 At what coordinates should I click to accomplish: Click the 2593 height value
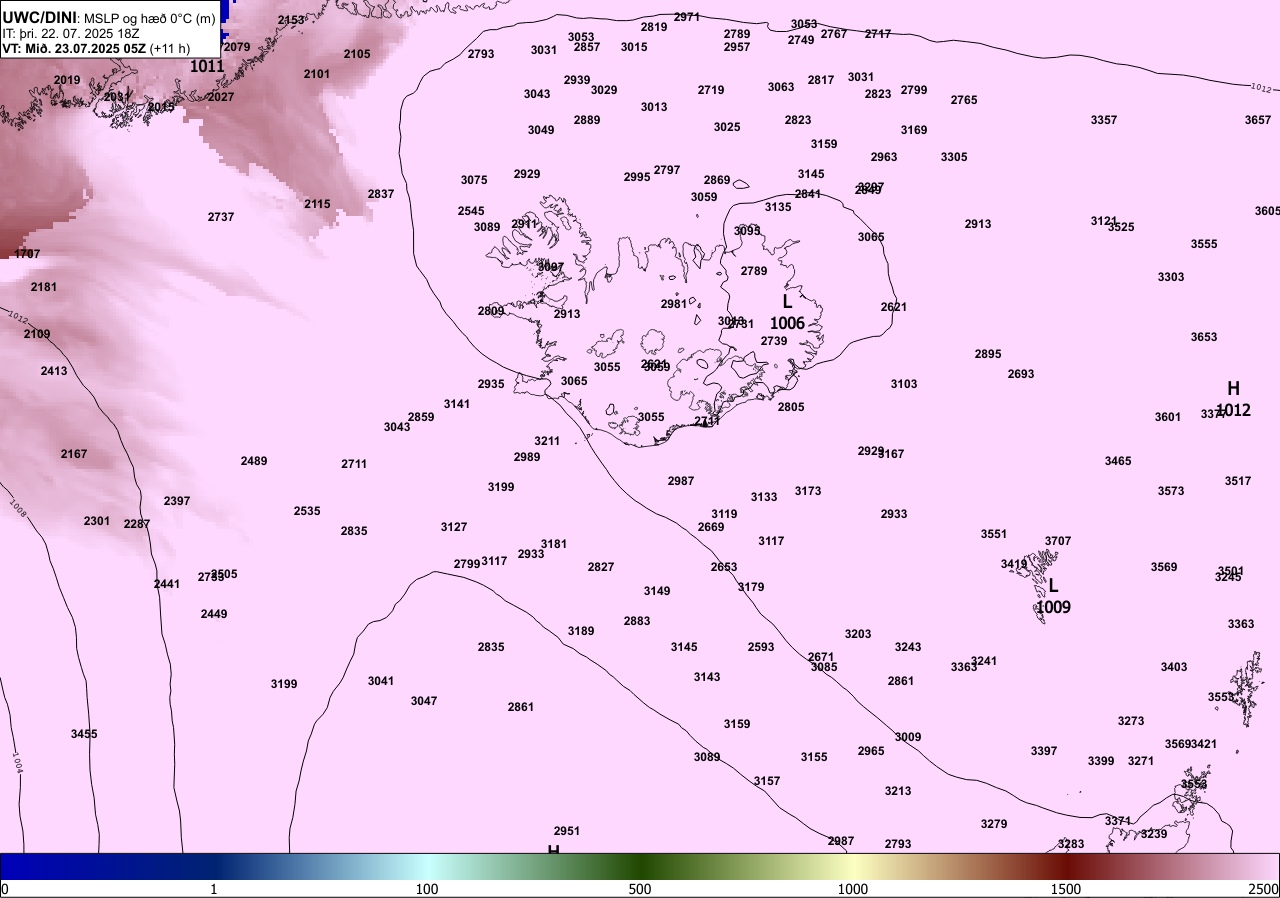761,647
